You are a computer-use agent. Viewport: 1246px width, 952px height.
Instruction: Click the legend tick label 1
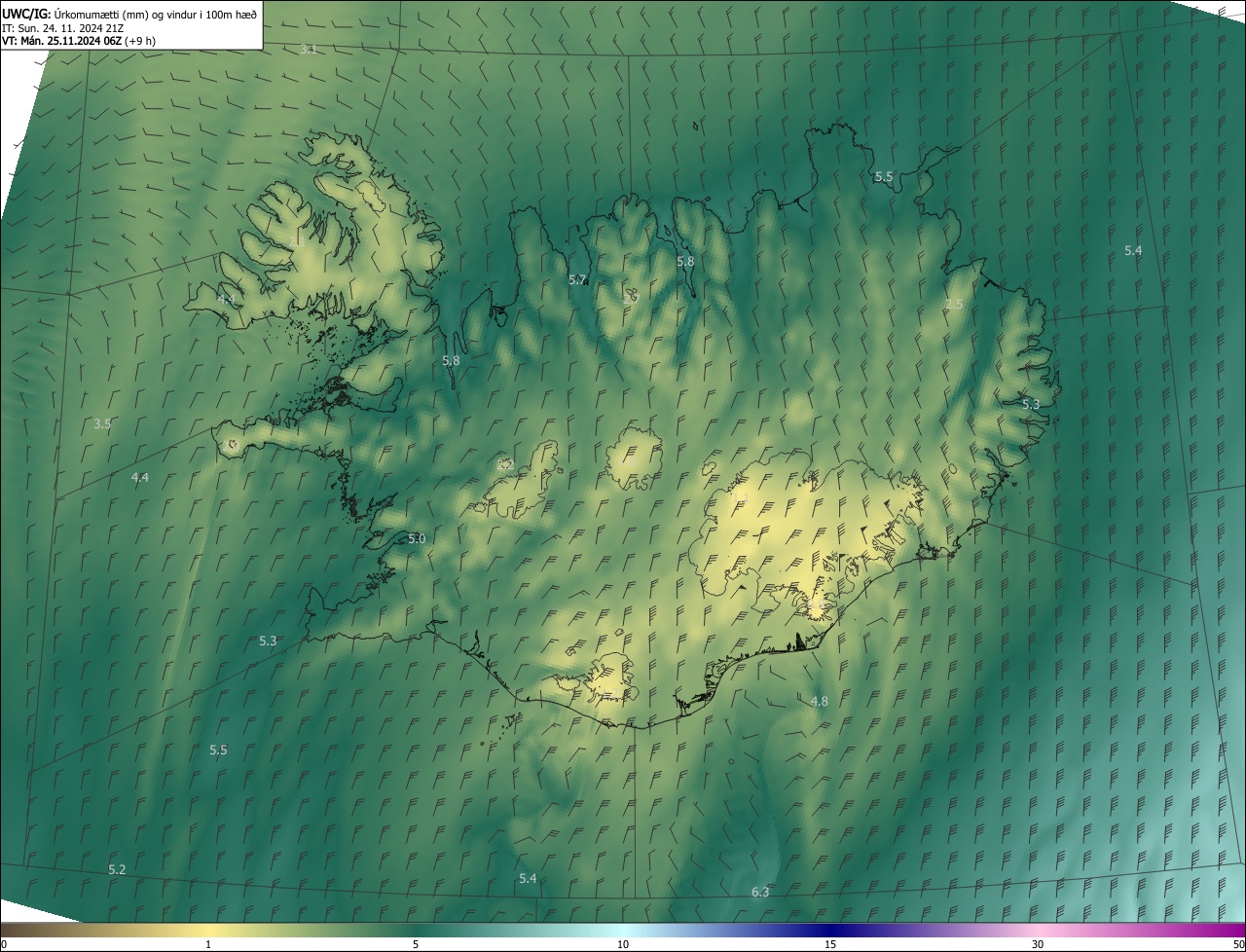pyautogui.click(x=208, y=945)
